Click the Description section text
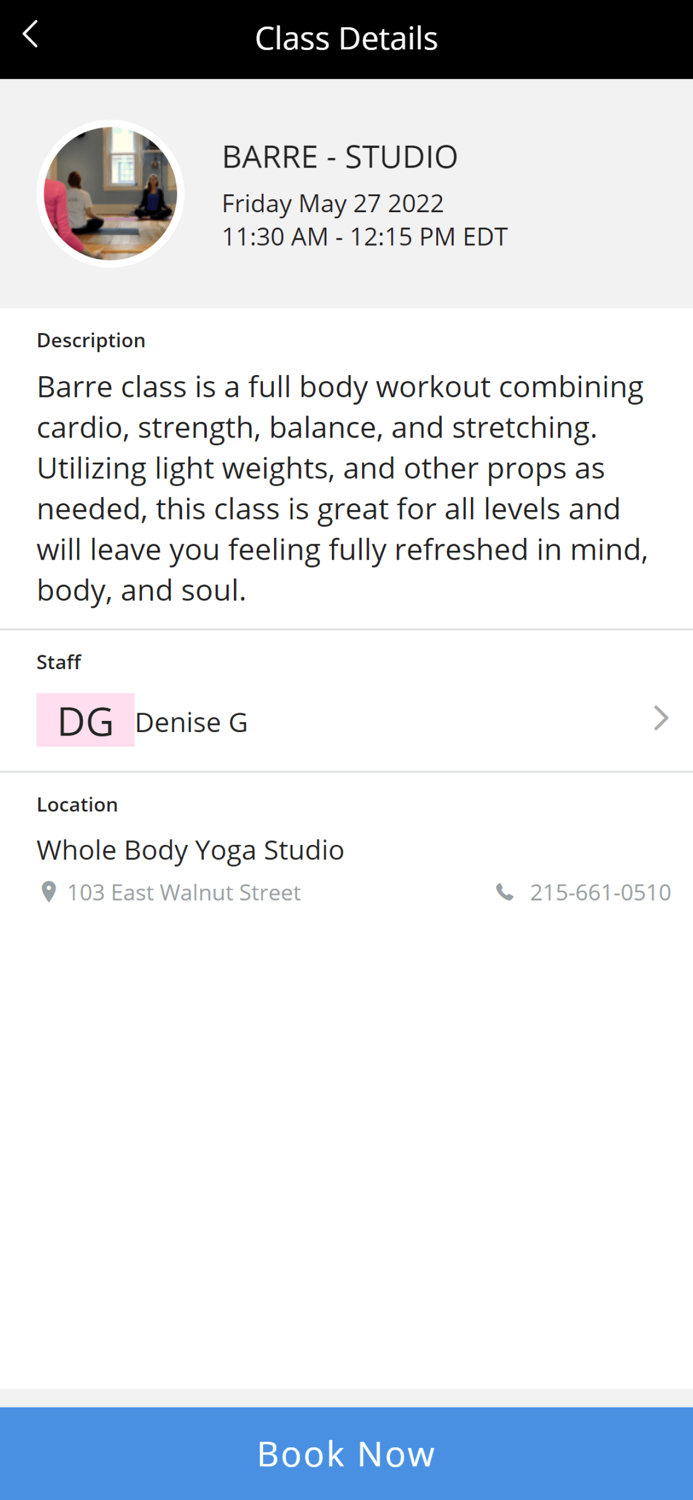 [x=91, y=340]
